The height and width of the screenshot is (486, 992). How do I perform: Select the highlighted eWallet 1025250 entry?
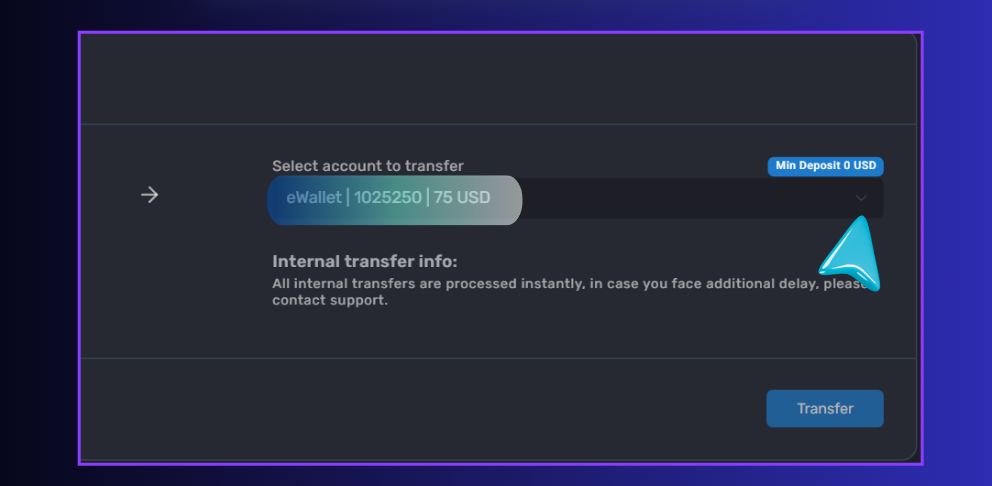point(395,200)
